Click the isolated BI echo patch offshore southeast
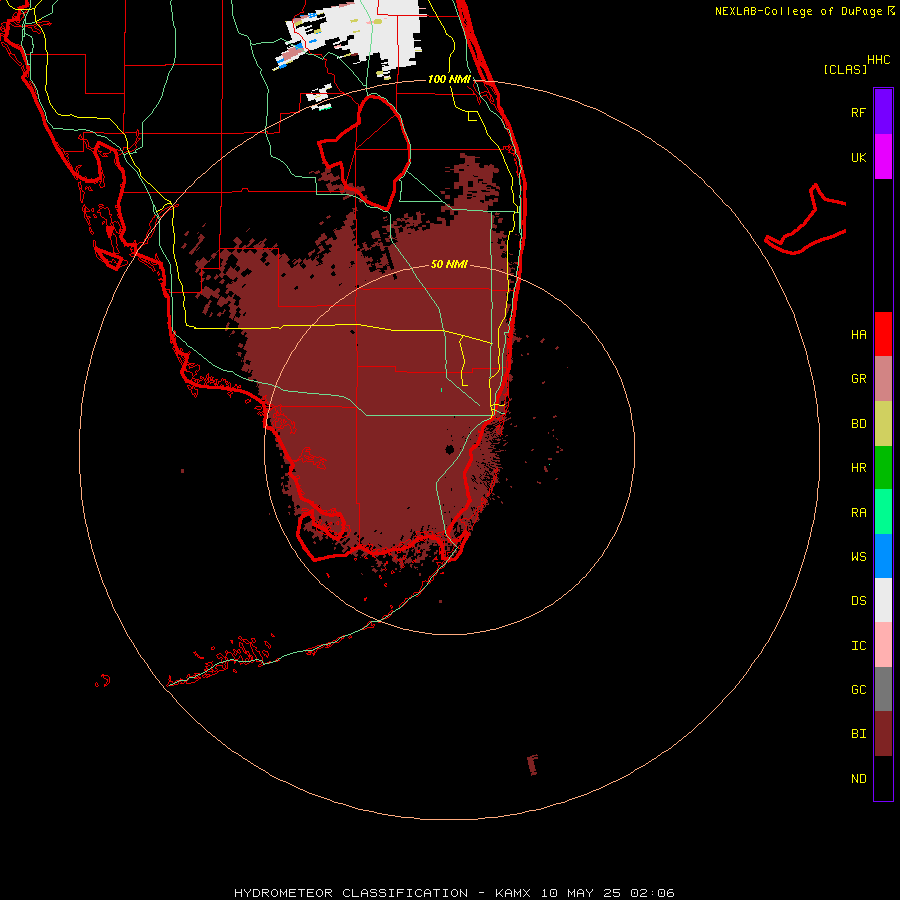Screen dimensions: 900x900 [533, 765]
